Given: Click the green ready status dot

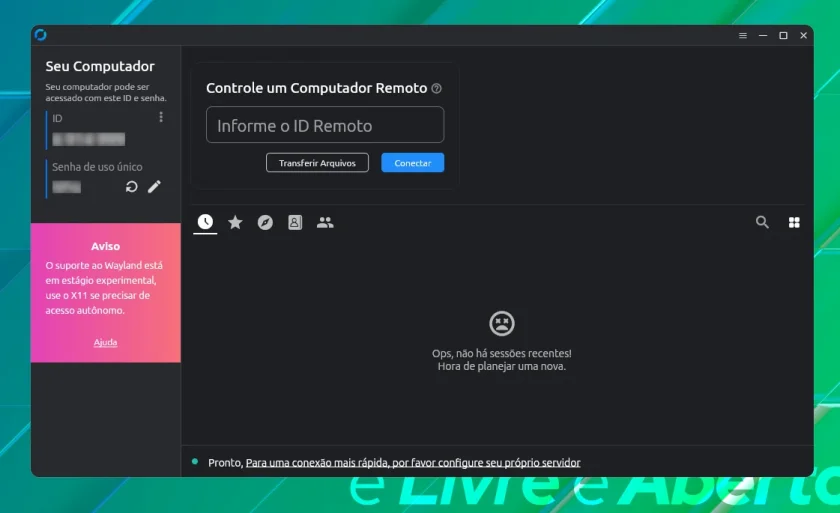Looking at the screenshot, I should 195,462.
